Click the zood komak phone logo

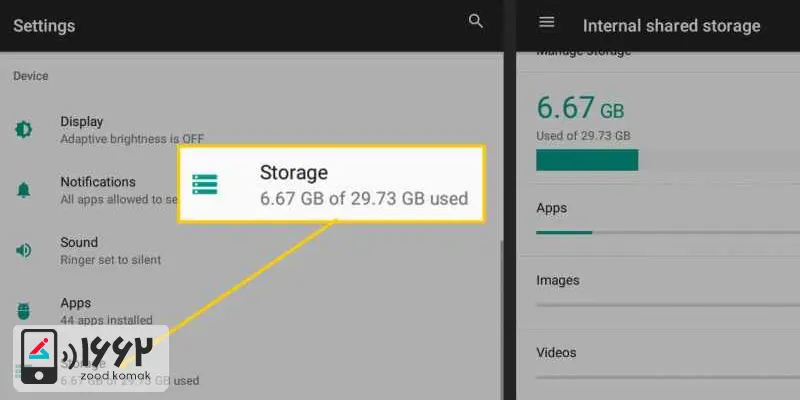[x=39, y=356]
